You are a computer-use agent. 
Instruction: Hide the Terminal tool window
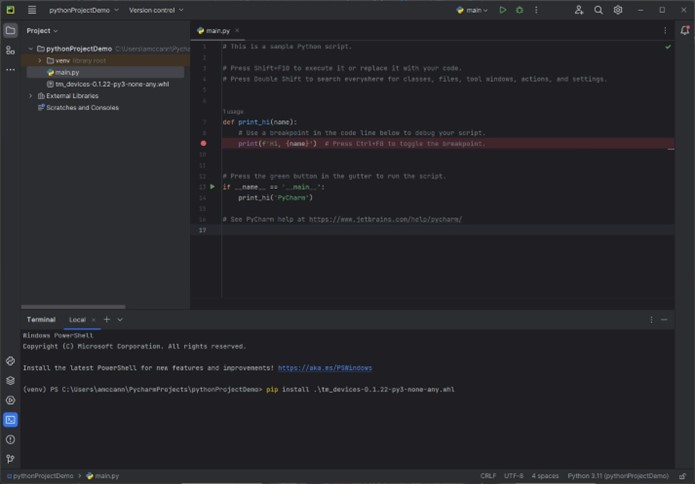664,320
